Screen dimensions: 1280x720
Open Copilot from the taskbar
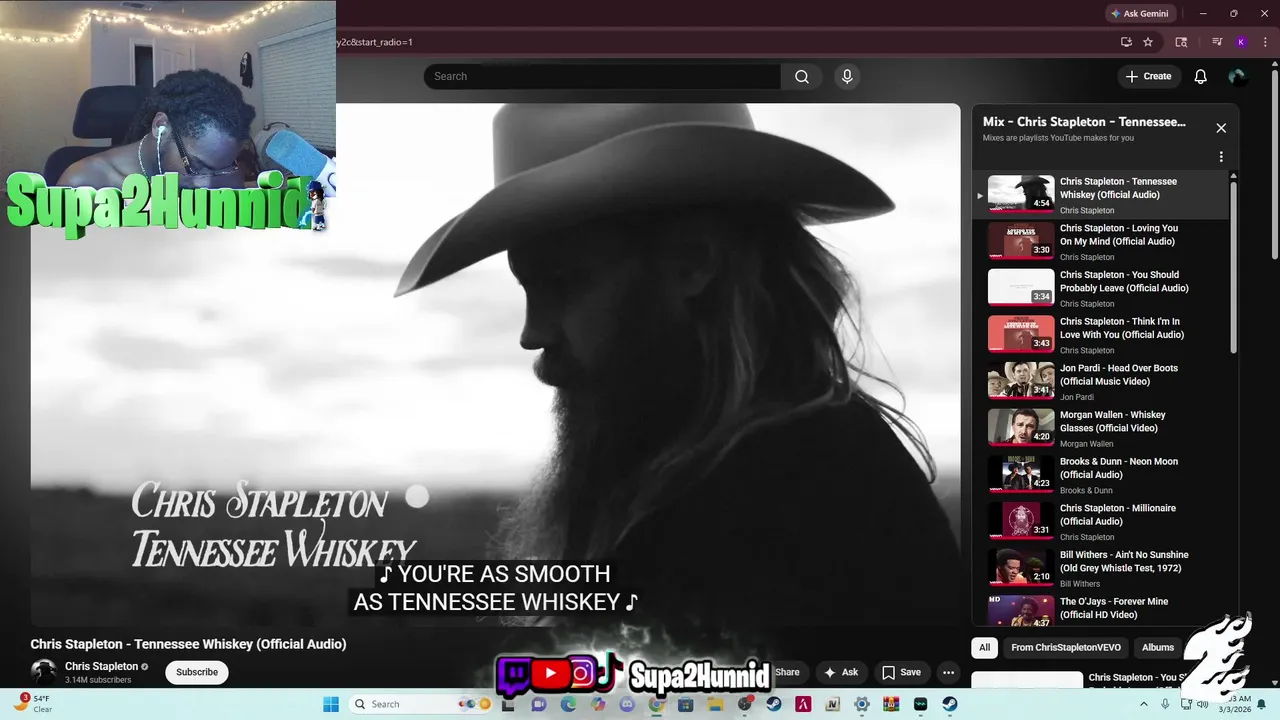point(598,704)
